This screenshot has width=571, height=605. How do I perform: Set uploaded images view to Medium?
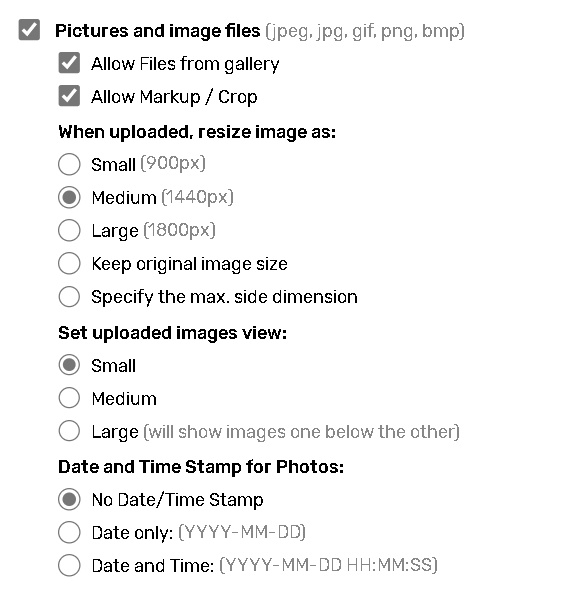pyautogui.click(x=69, y=398)
